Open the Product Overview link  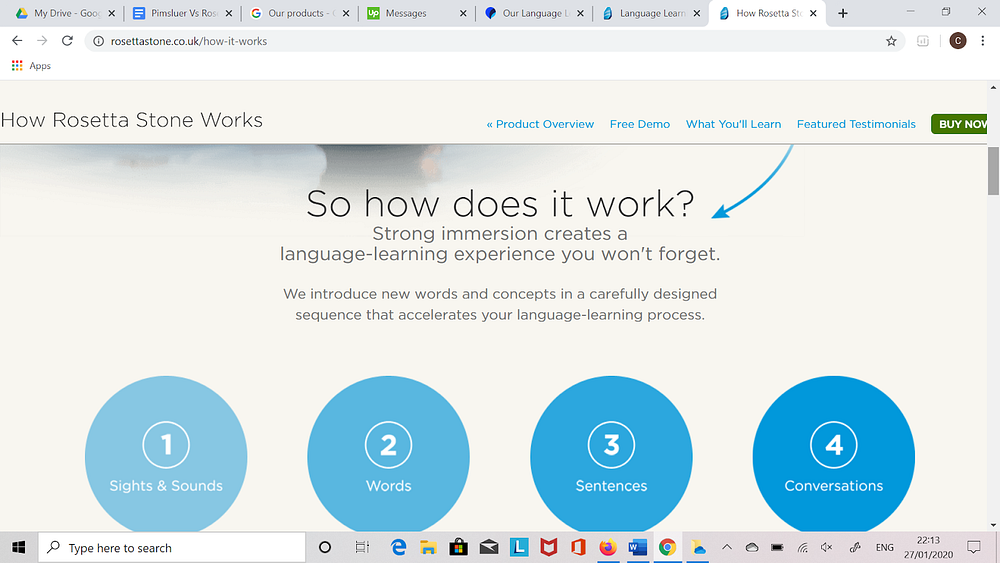coord(540,124)
